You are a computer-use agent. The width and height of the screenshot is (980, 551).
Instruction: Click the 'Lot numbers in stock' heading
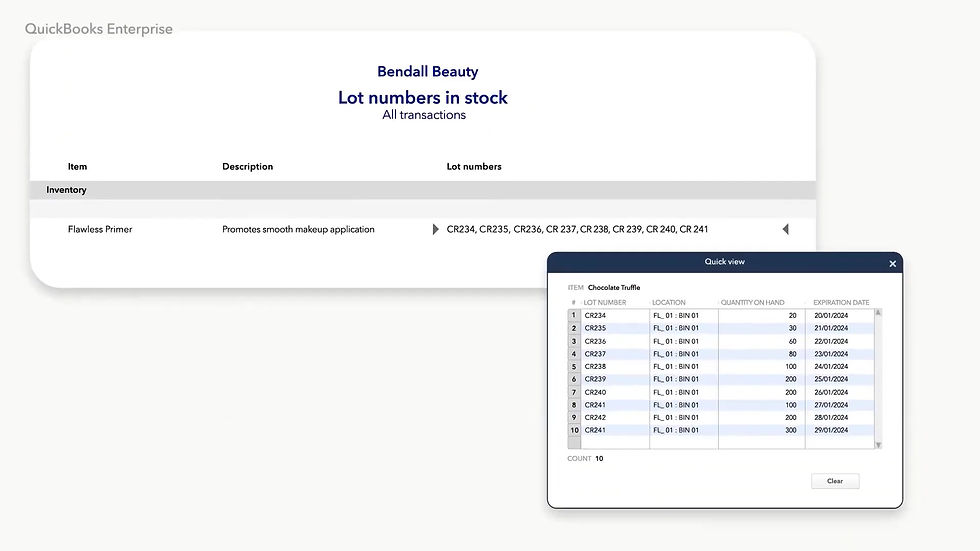pos(422,97)
